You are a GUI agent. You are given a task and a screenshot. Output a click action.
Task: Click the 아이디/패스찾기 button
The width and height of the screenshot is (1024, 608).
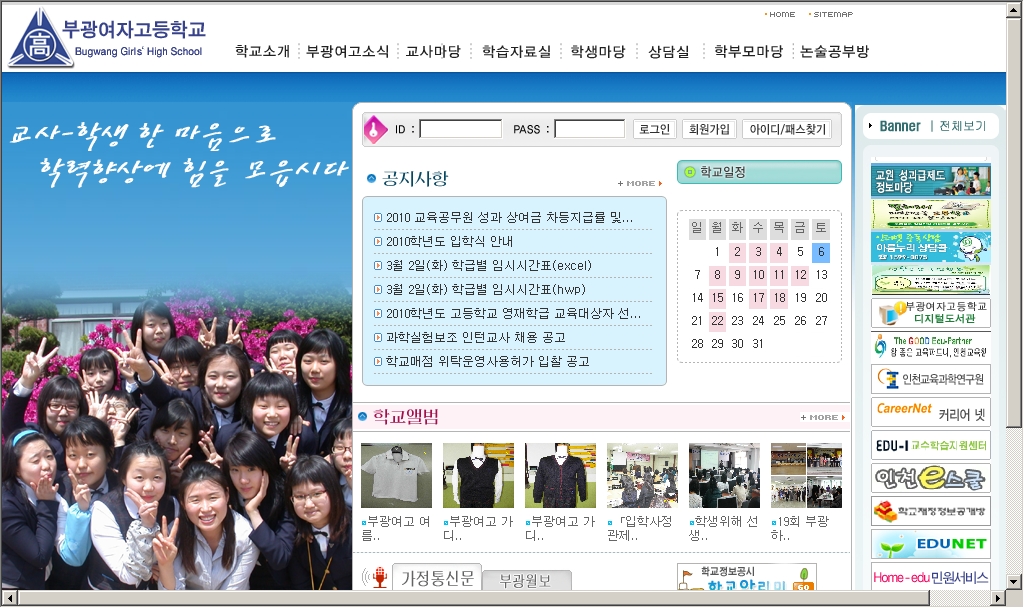tap(787, 129)
